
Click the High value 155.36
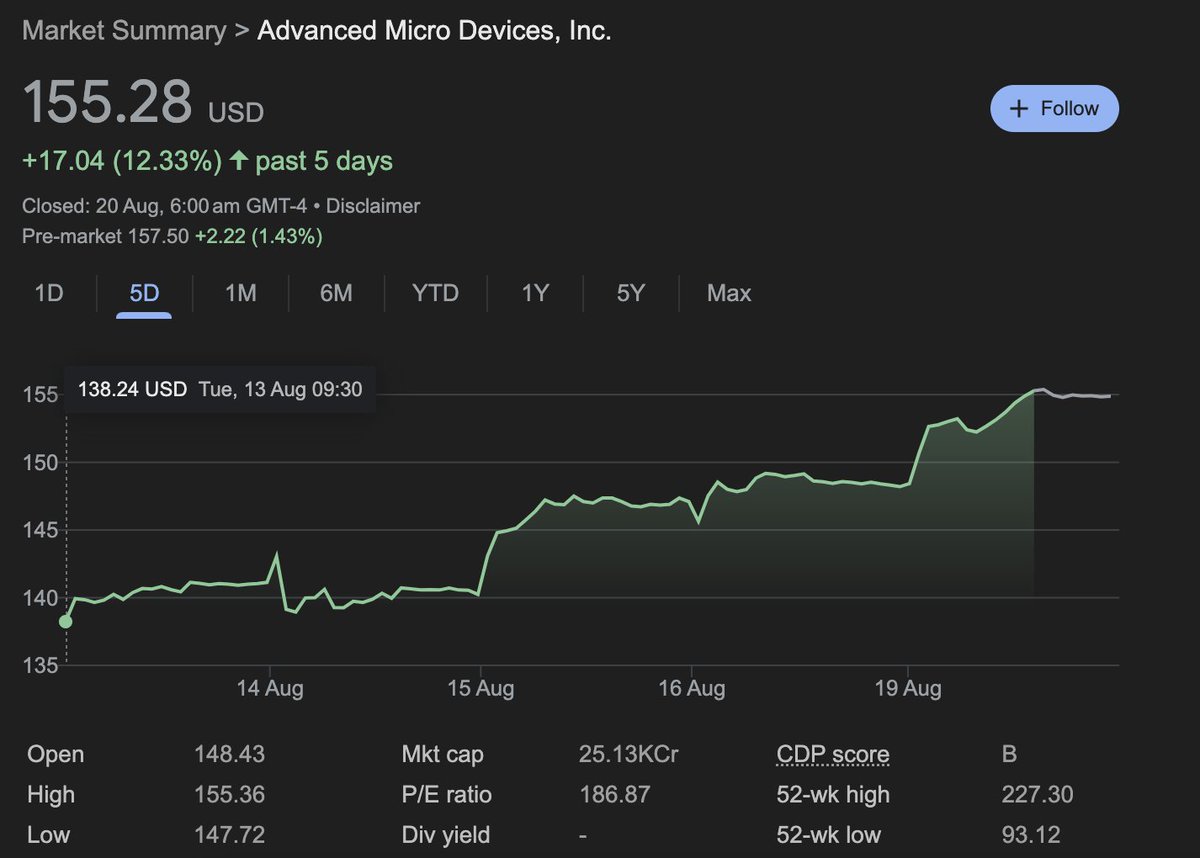pyautogui.click(x=229, y=795)
